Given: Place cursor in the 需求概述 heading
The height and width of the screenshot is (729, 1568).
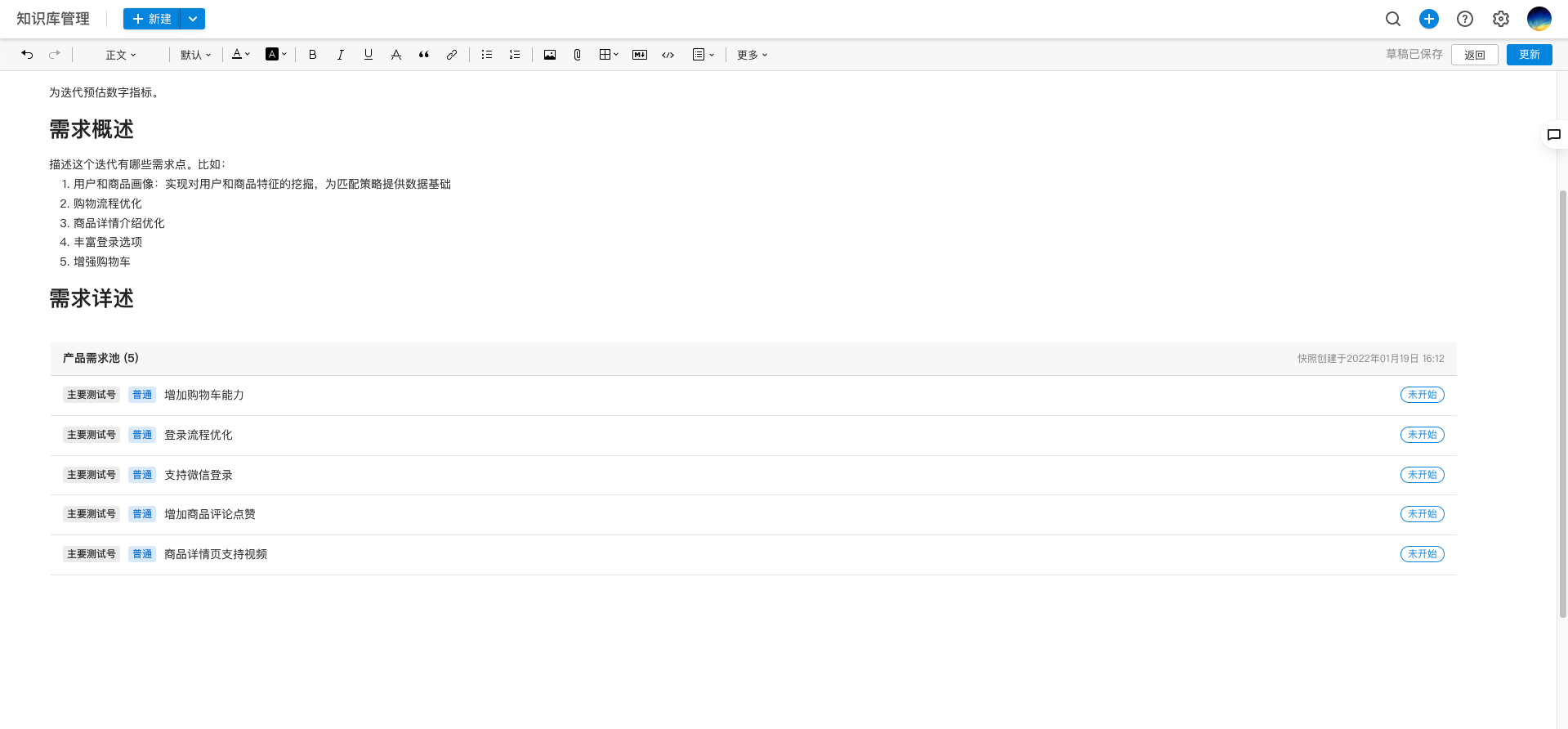Looking at the screenshot, I should coord(92,129).
